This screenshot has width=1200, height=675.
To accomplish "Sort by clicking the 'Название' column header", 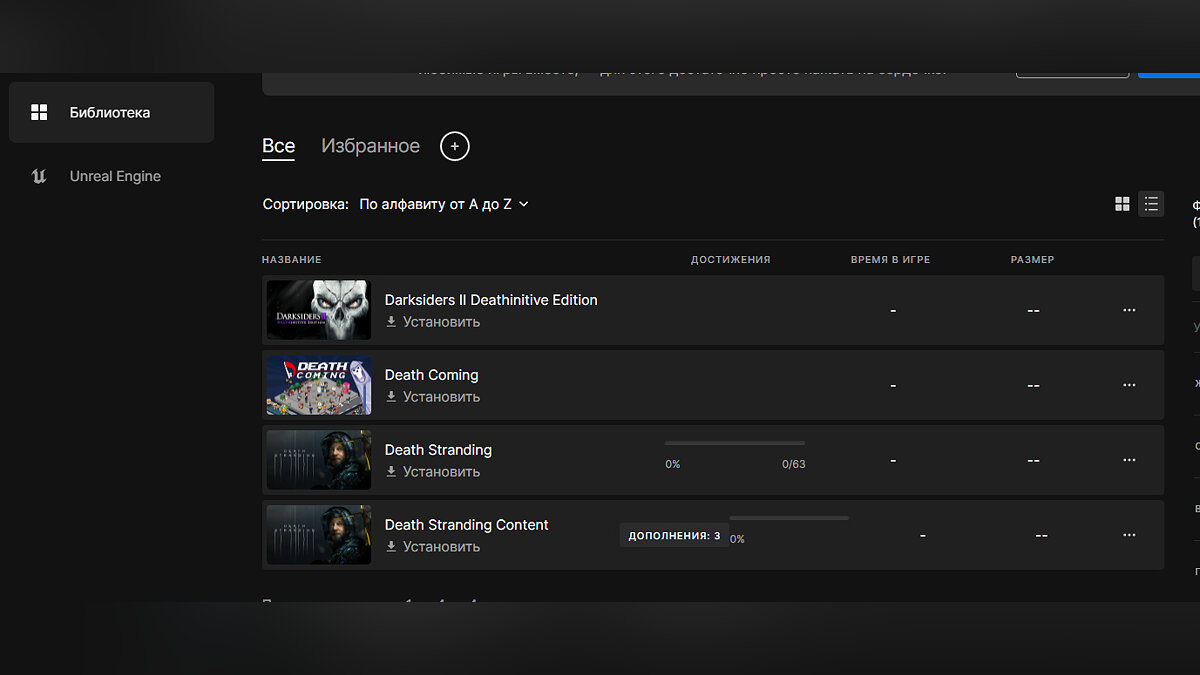I will pos(292,260).
